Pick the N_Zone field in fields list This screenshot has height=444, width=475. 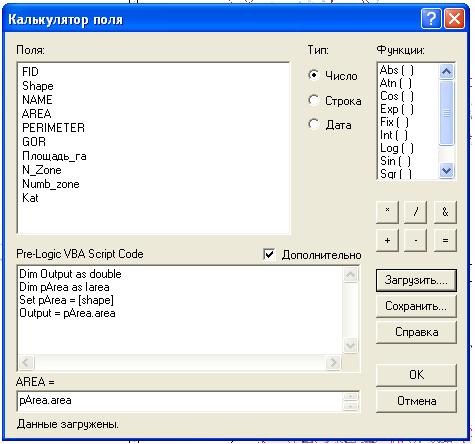click(42, 170)
